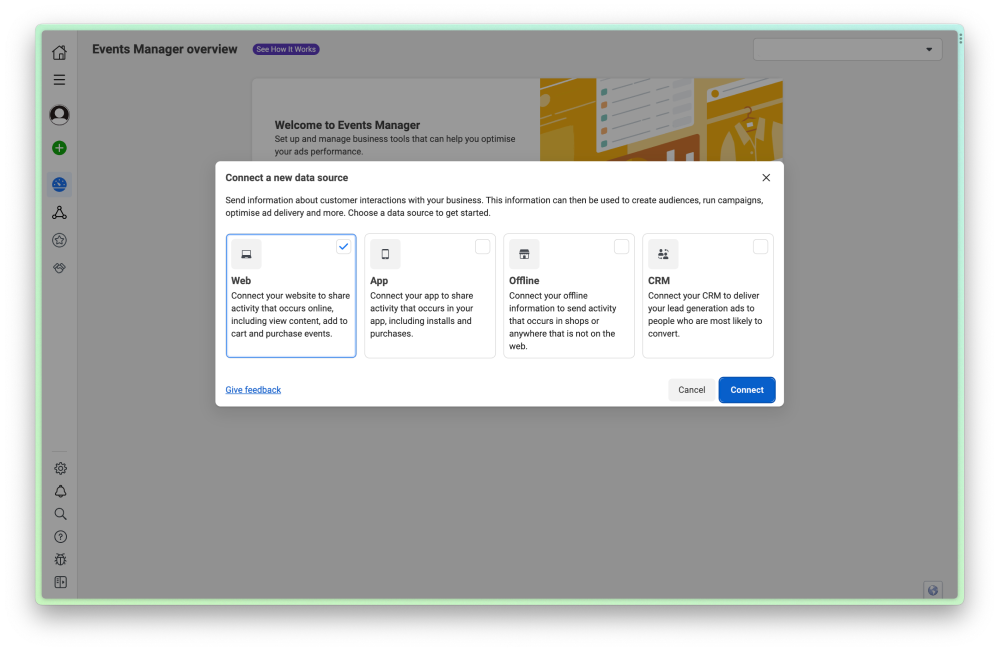Click the green create (plus) icon
The width and height of the screenshot is (1000, 652).
pyautogui.click(x=59, y=147)
